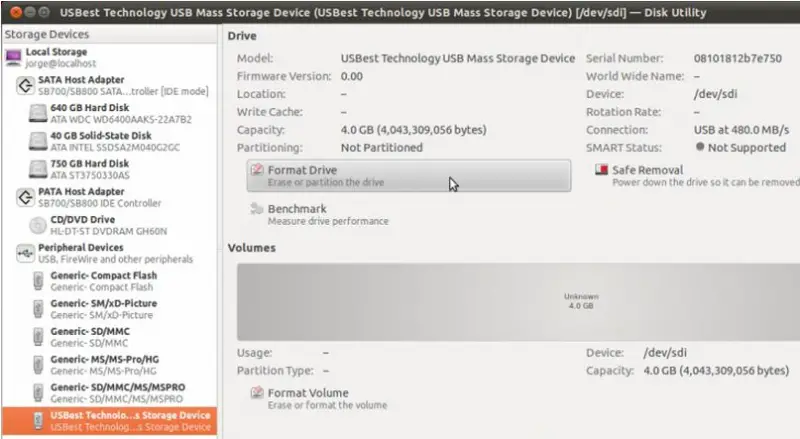Open Benchmark to measure drive performance
The width and height of the screenshot is (800, 439).
click(x=319, y=214)
